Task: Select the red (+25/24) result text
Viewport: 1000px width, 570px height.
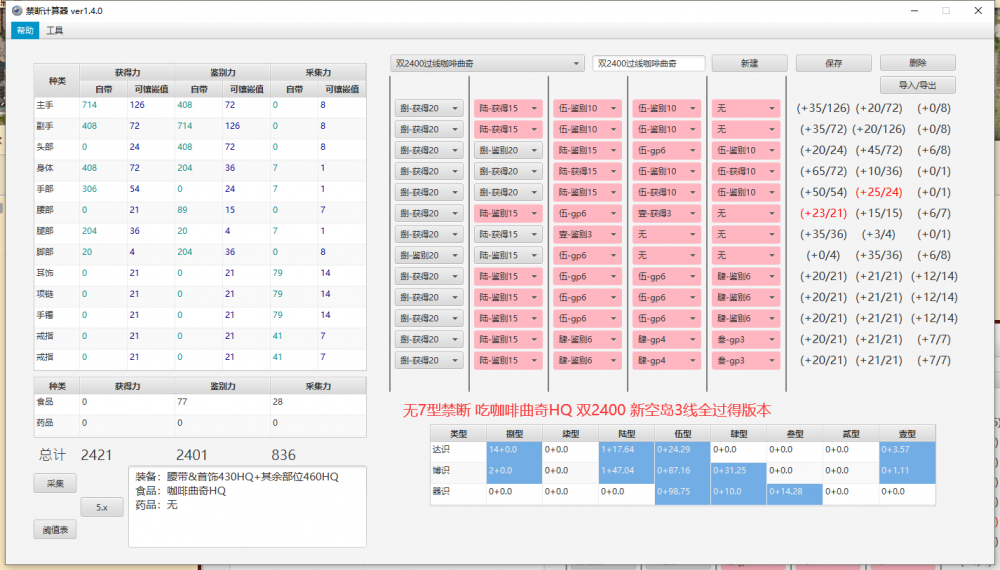Action: tap(879, 193)
